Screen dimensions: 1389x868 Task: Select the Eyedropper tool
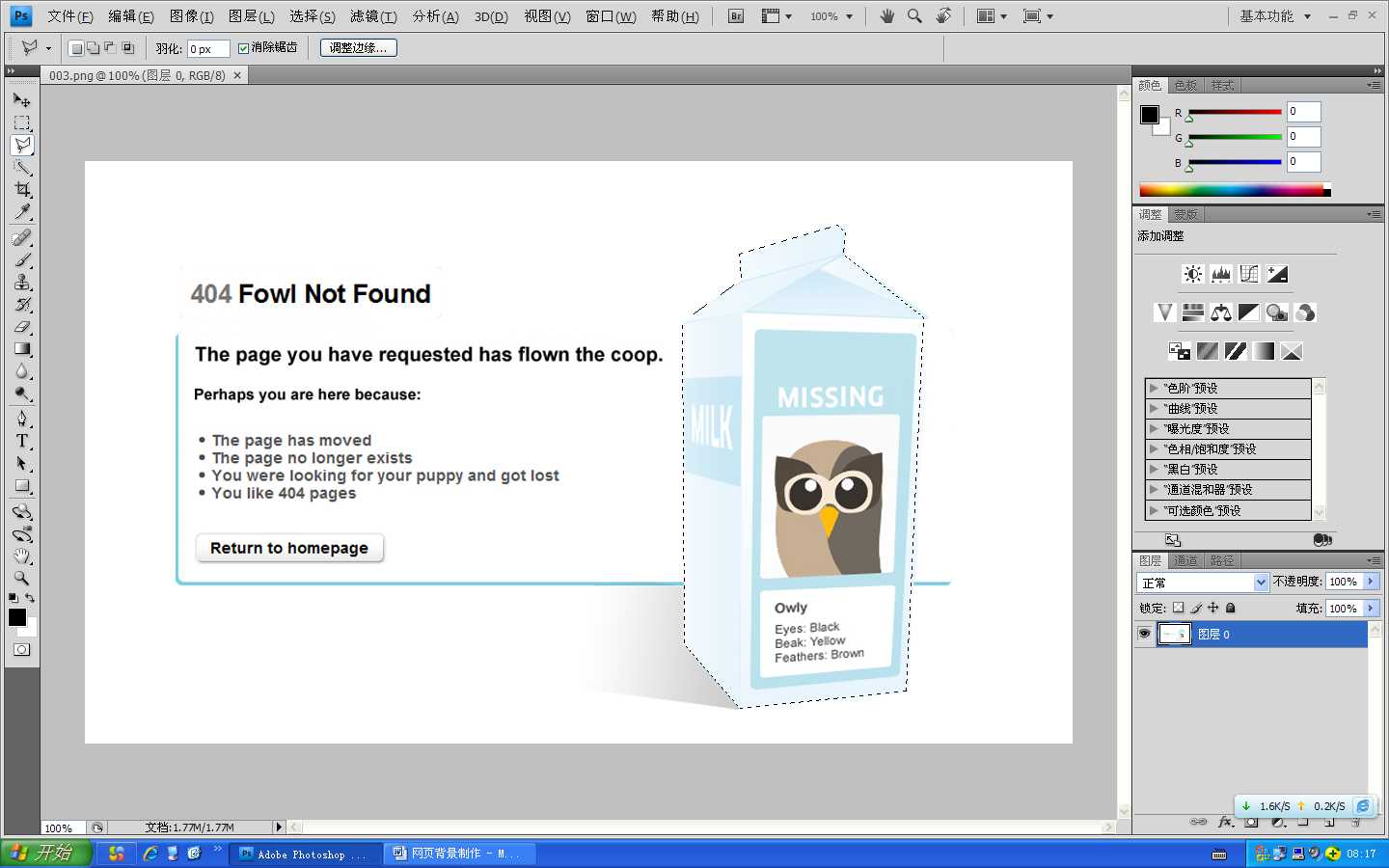pyautogui.click(x=22, y=211)
